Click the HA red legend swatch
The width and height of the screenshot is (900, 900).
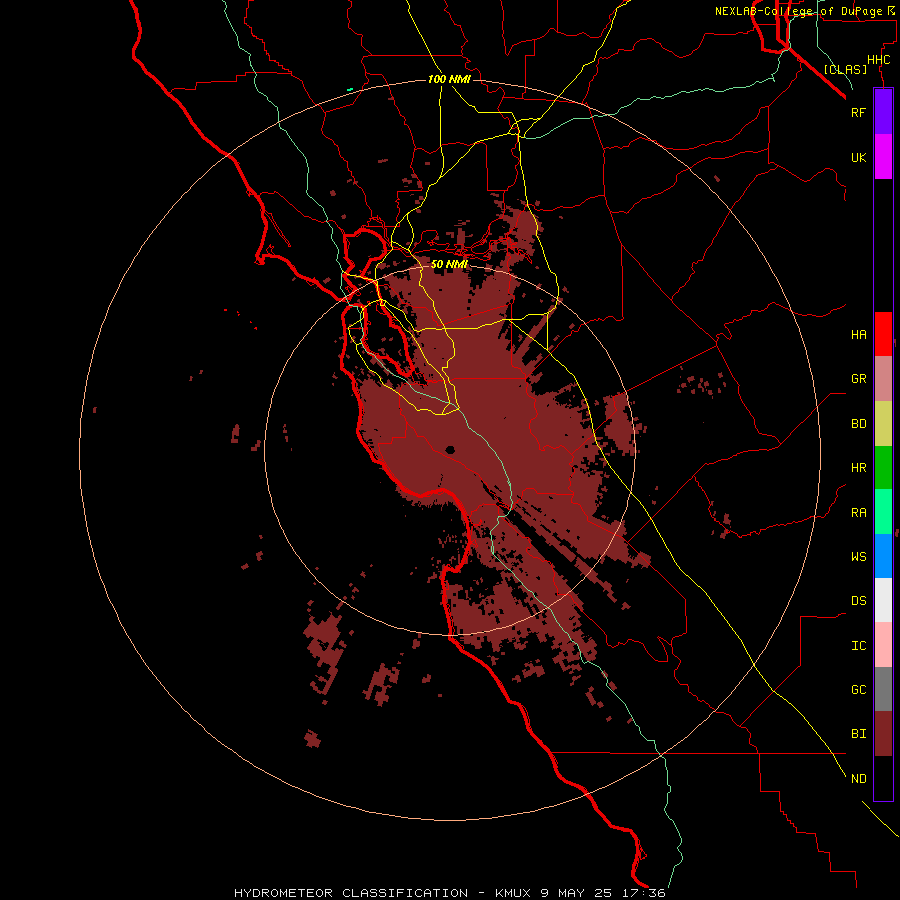click(883, 334)
